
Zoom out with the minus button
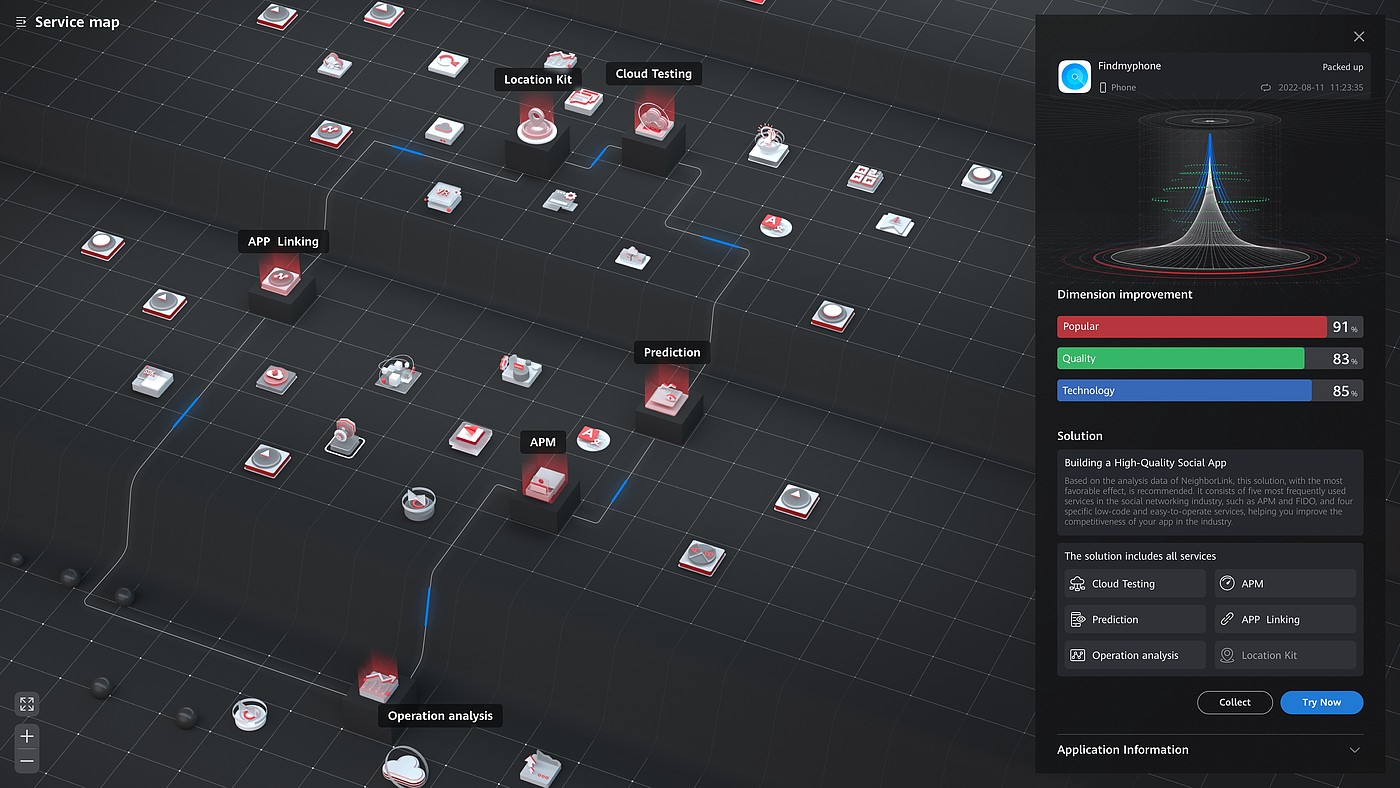pyautogui.click(x=27, y=761)
